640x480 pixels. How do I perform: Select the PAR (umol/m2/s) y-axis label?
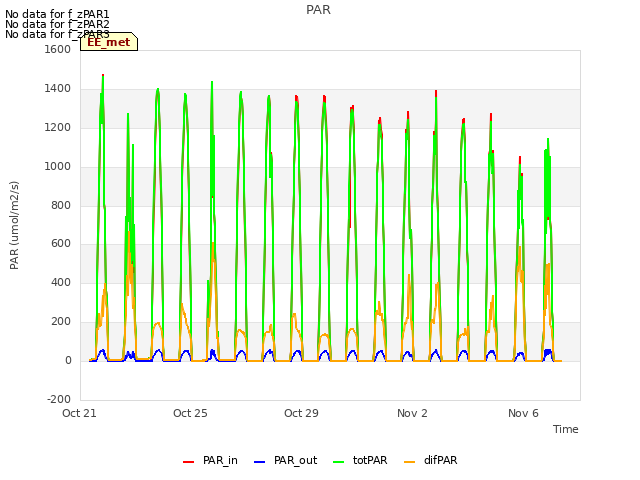point(14,225)
